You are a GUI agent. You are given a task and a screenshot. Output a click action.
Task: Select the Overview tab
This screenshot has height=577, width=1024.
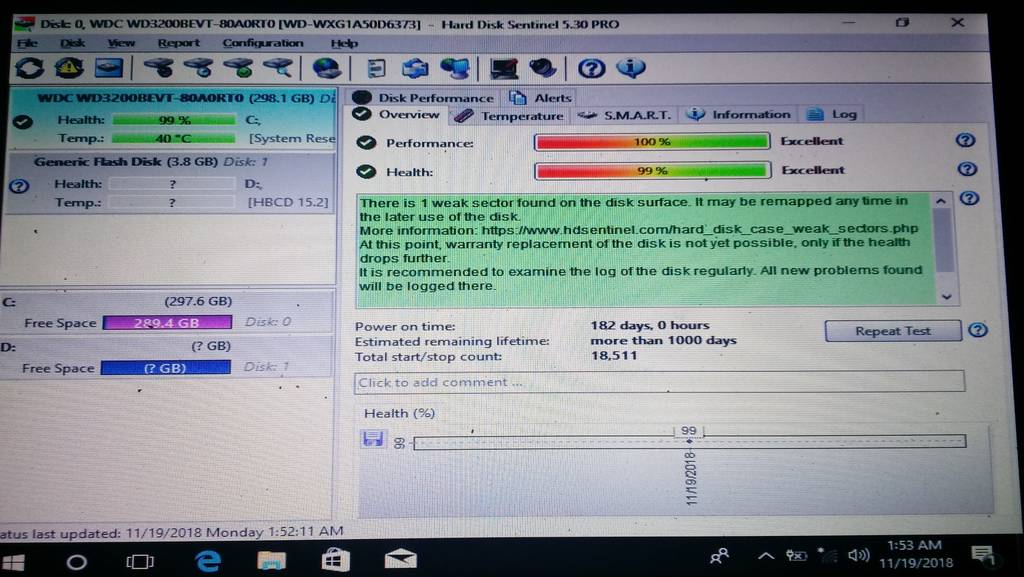click(396, 115)
